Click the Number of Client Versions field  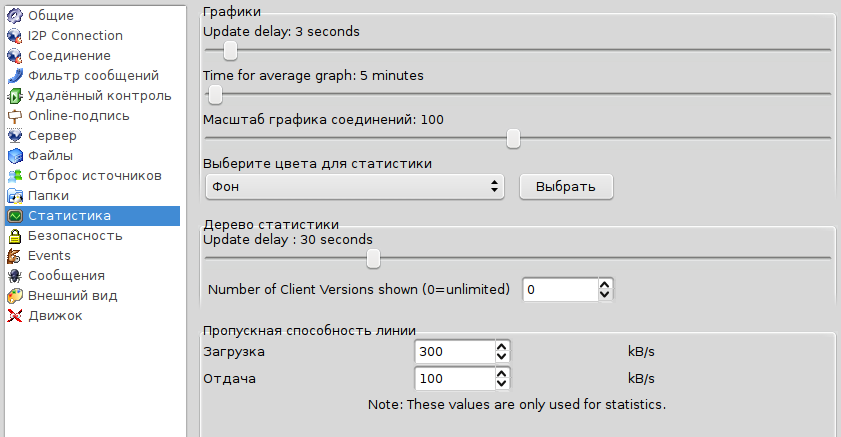pyautogui.click(x=560, y=290)
